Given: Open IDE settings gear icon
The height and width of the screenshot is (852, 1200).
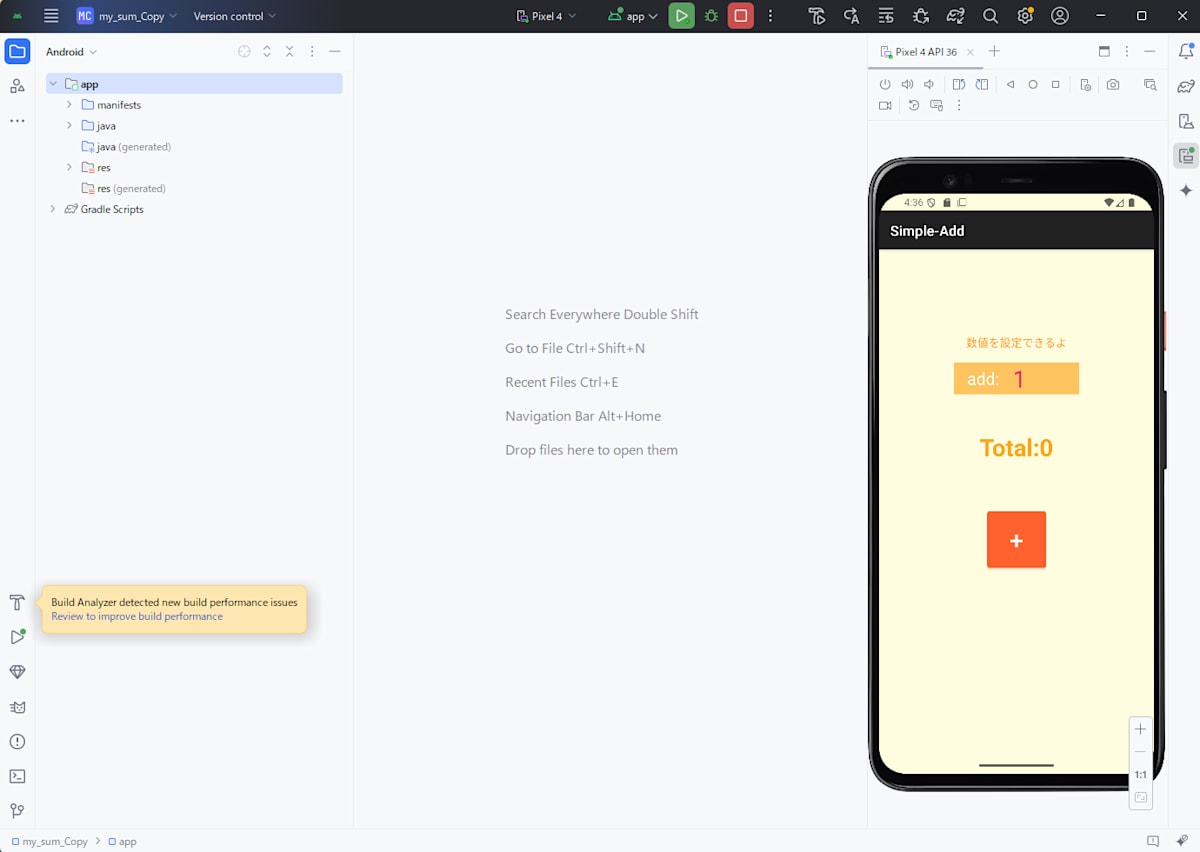Looking at the screenshot, I should (x=1025, y=16).
